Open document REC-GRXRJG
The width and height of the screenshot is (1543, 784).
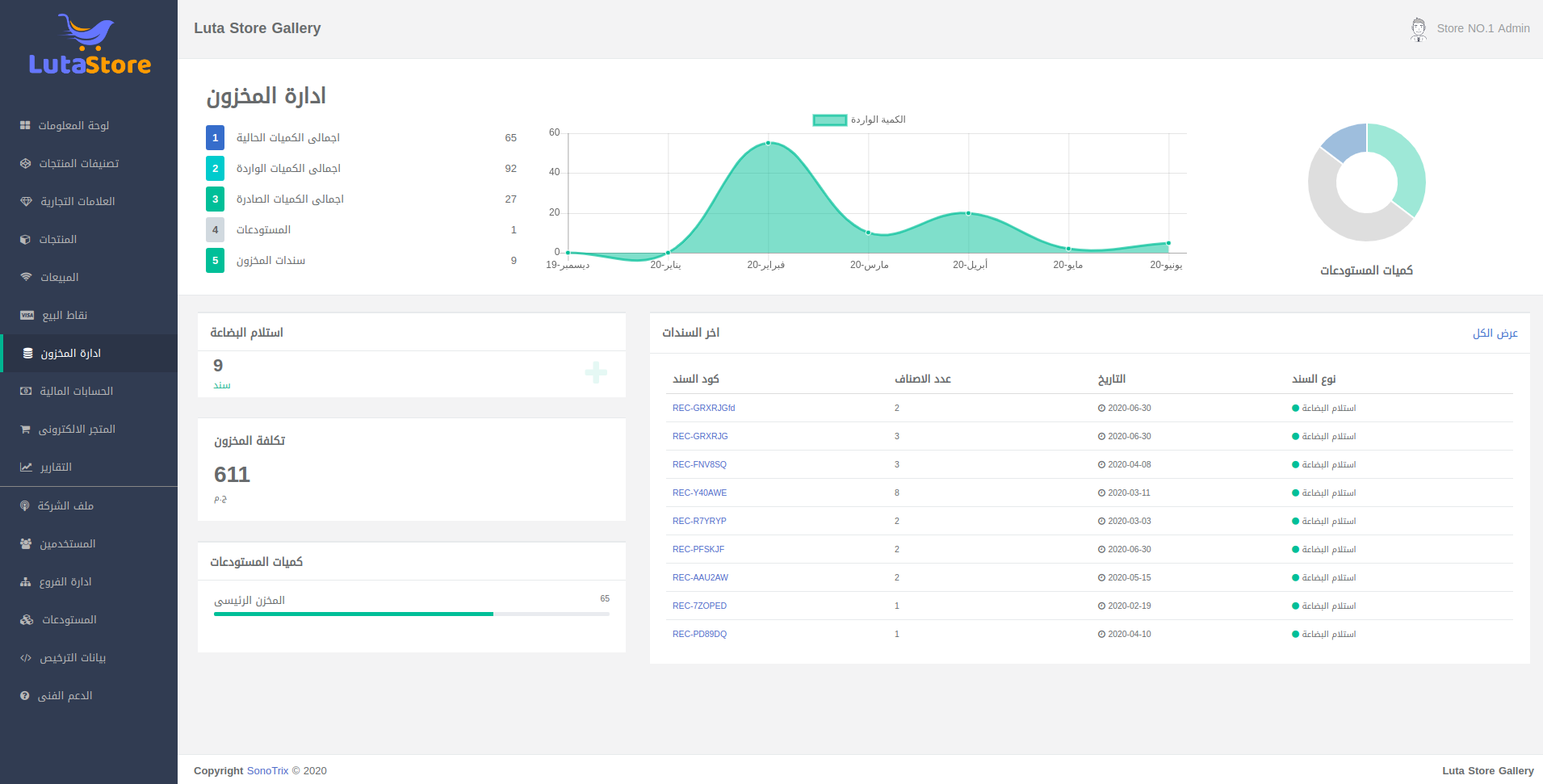pos(700,436)
